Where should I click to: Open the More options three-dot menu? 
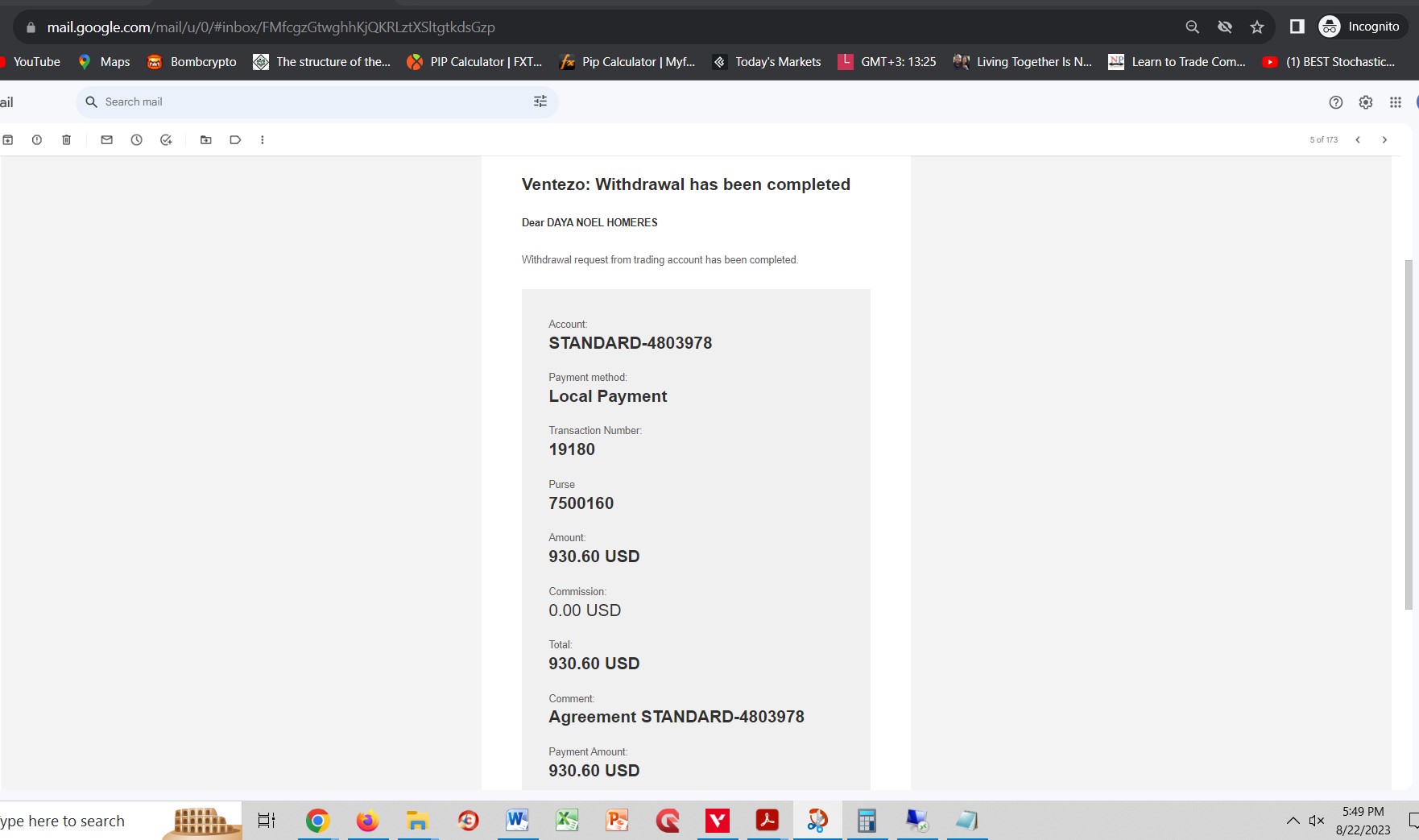pos(263,140)
